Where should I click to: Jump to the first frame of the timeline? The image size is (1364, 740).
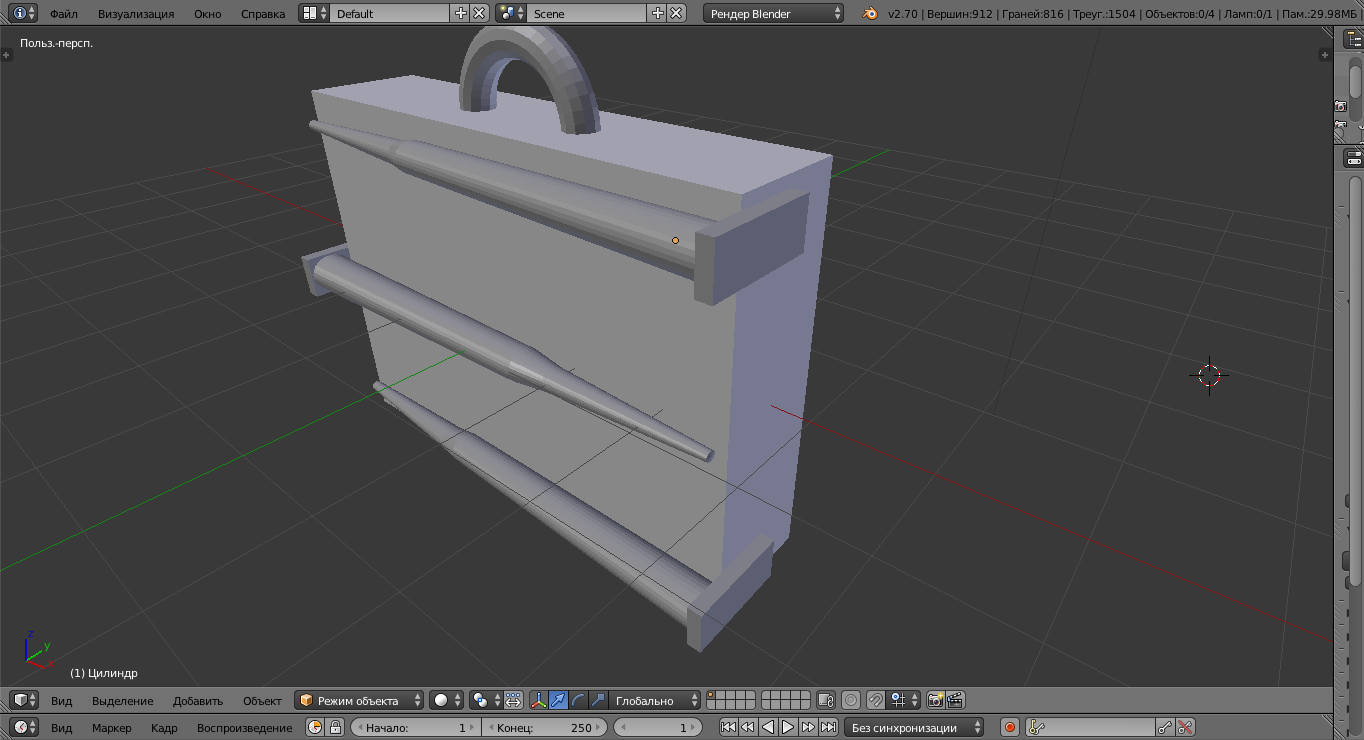(728, 728)
